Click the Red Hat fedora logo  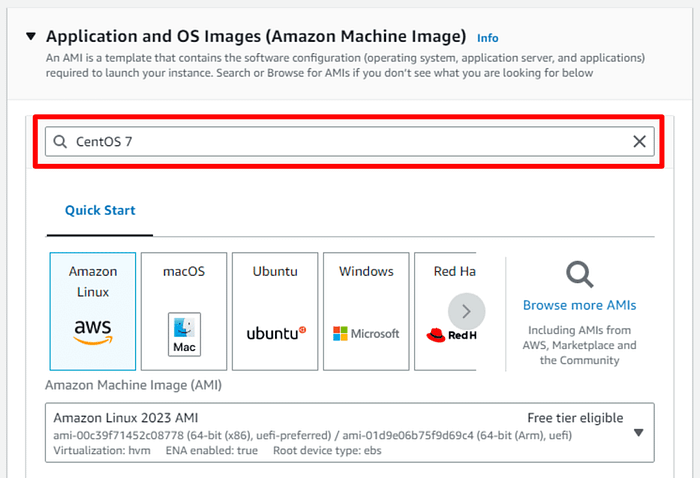pyautogui.click(x=436, y=335)
